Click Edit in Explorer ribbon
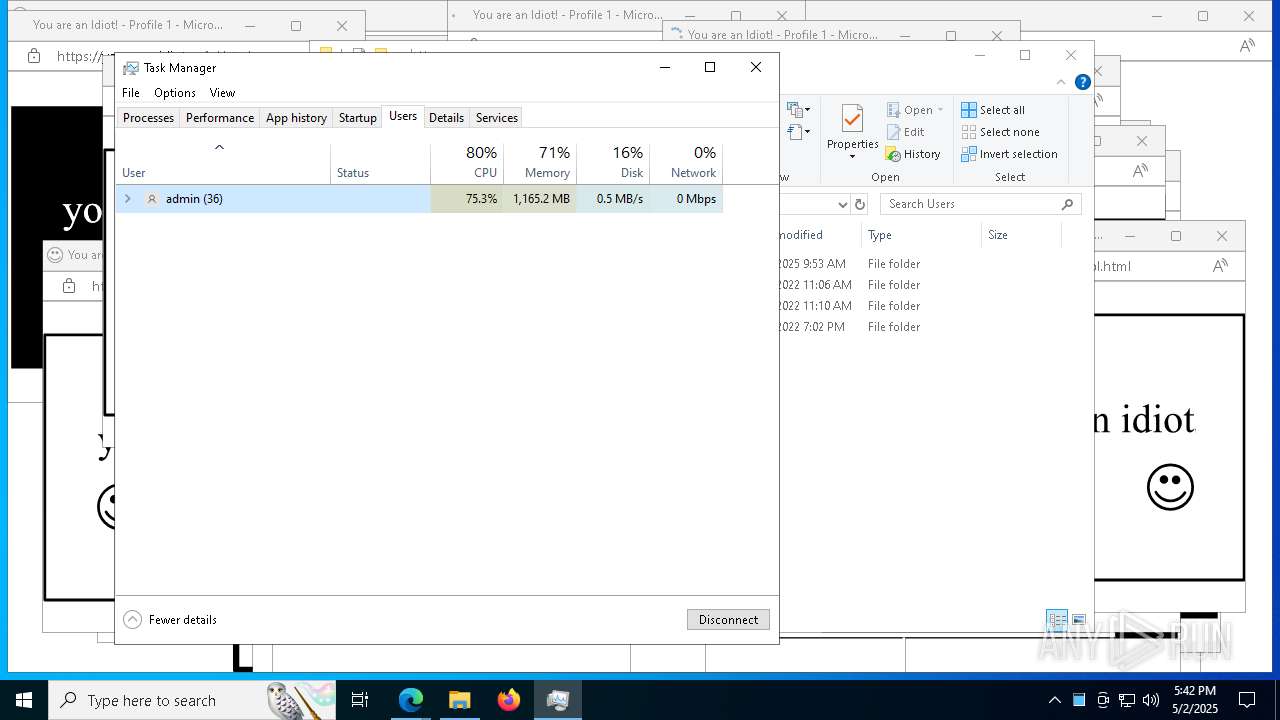The image size is (1280, 720). pyautogui.click(x=906, y=132)
